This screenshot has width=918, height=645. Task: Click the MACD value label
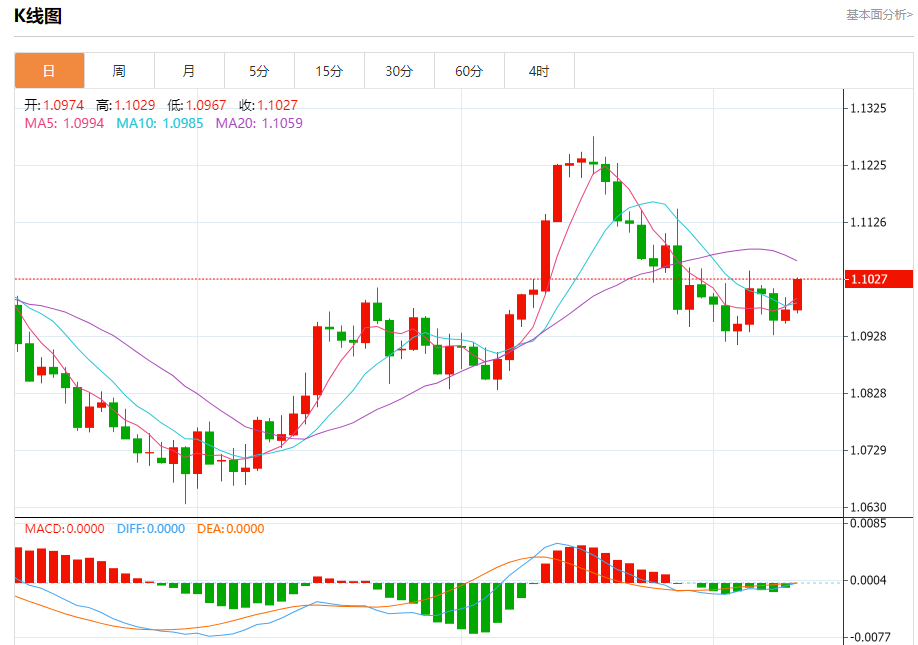point(64,529)
